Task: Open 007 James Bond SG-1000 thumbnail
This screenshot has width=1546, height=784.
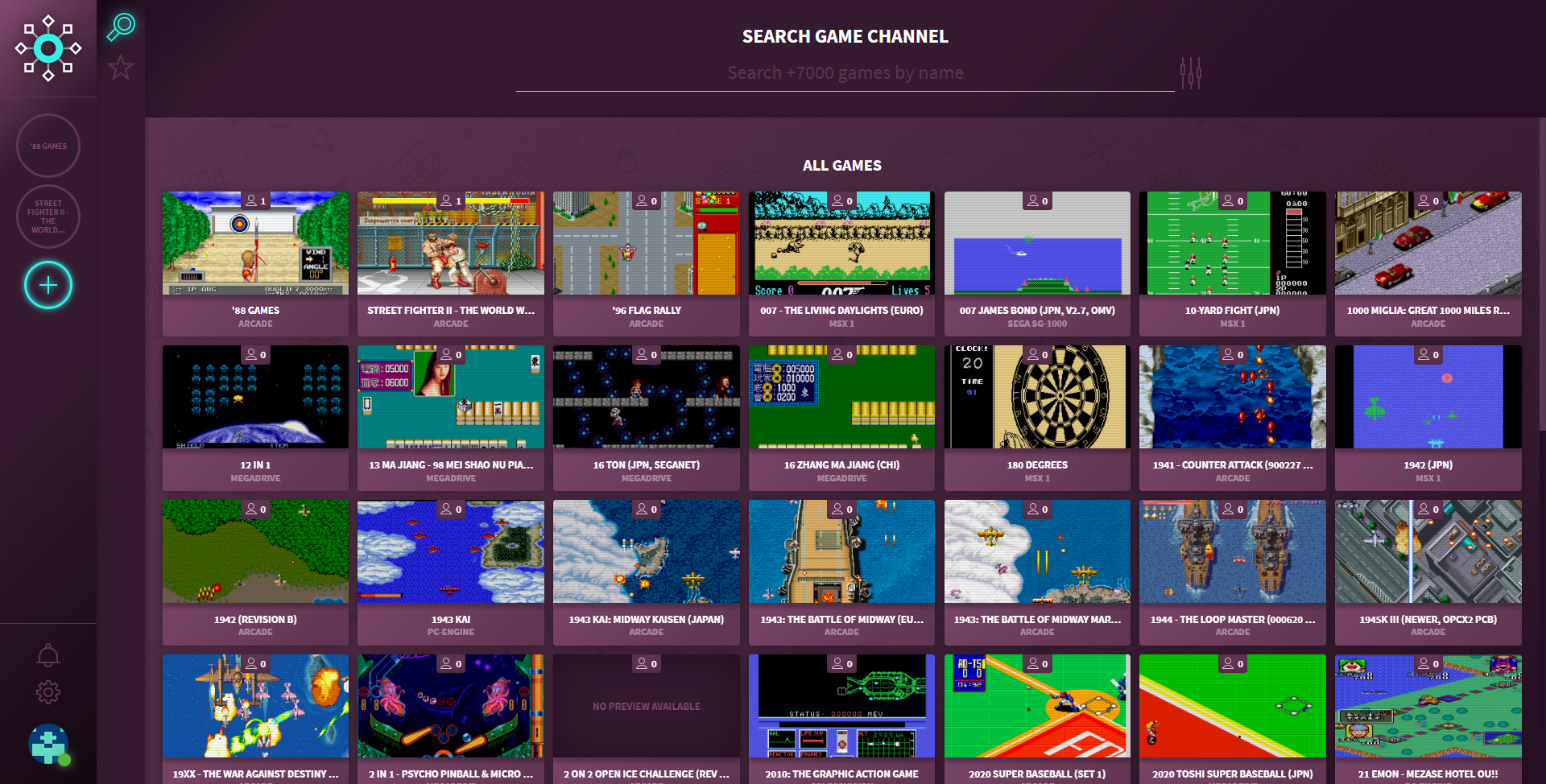Action: (x=1038, y=243)
